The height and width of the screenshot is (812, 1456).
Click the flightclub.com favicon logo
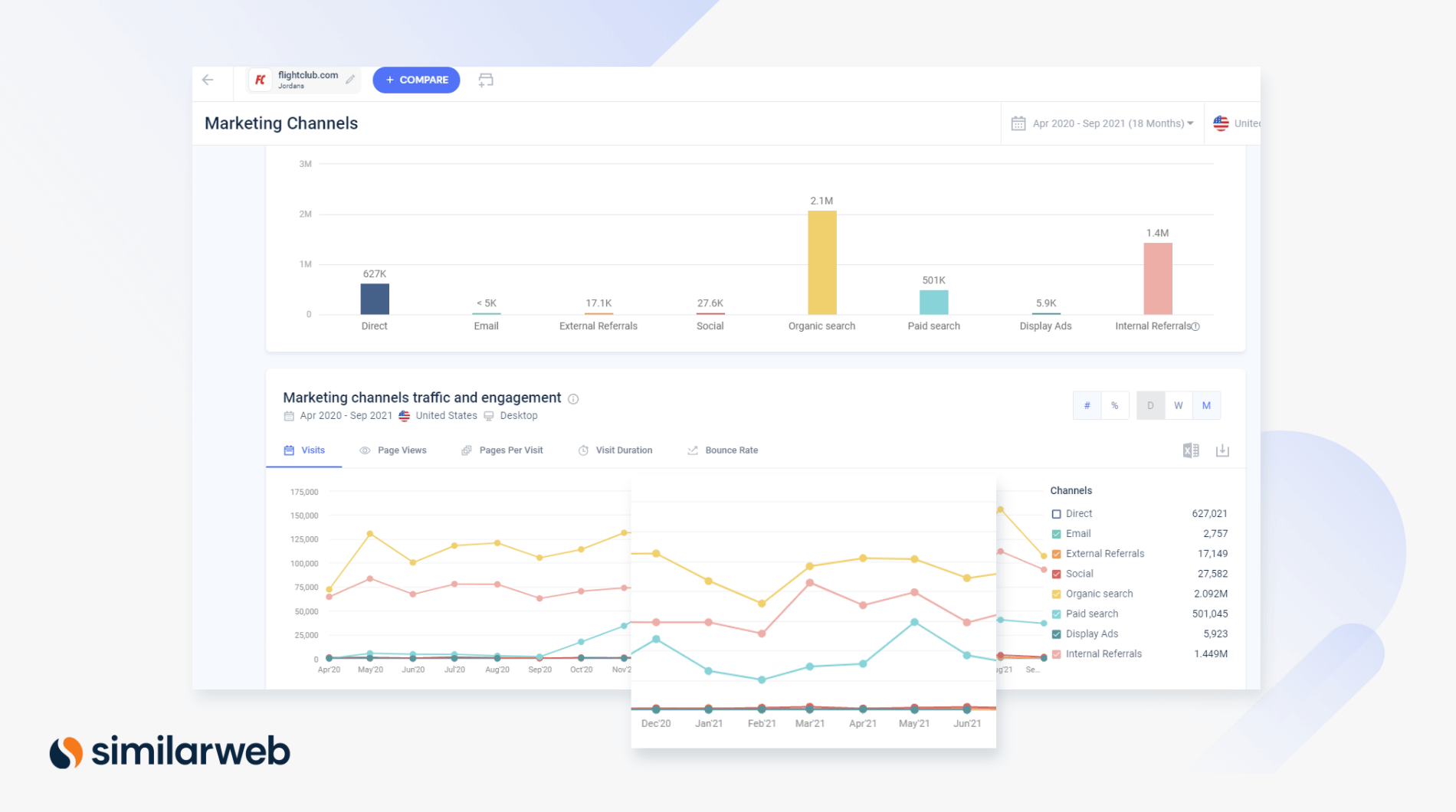[x=261, y=80]
